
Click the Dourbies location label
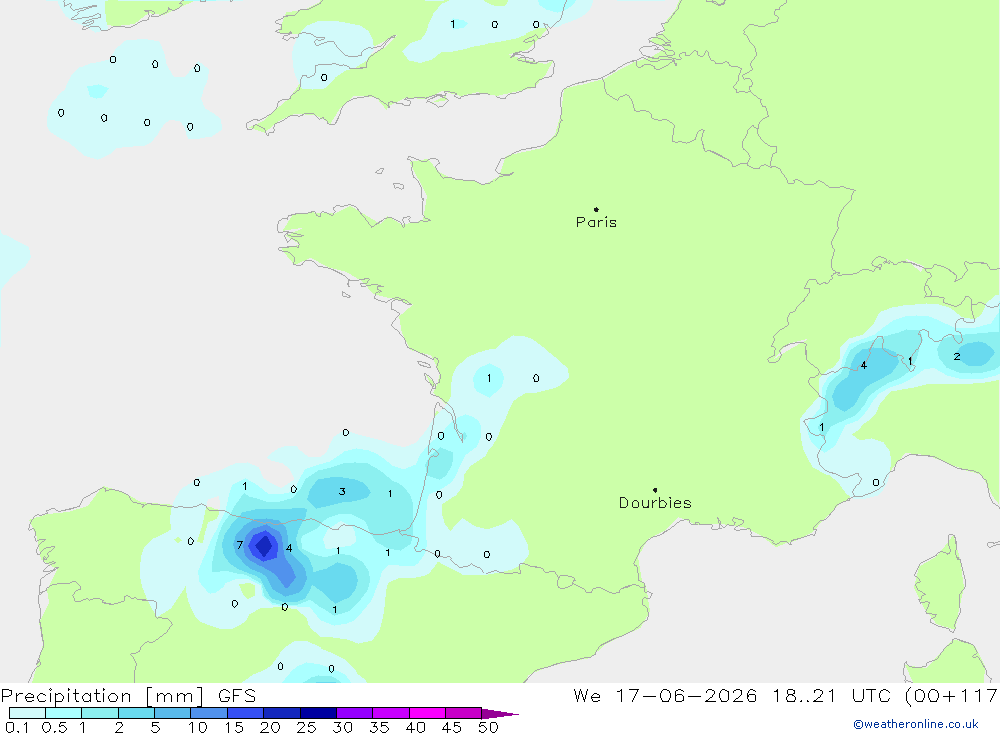pos(655,503)
